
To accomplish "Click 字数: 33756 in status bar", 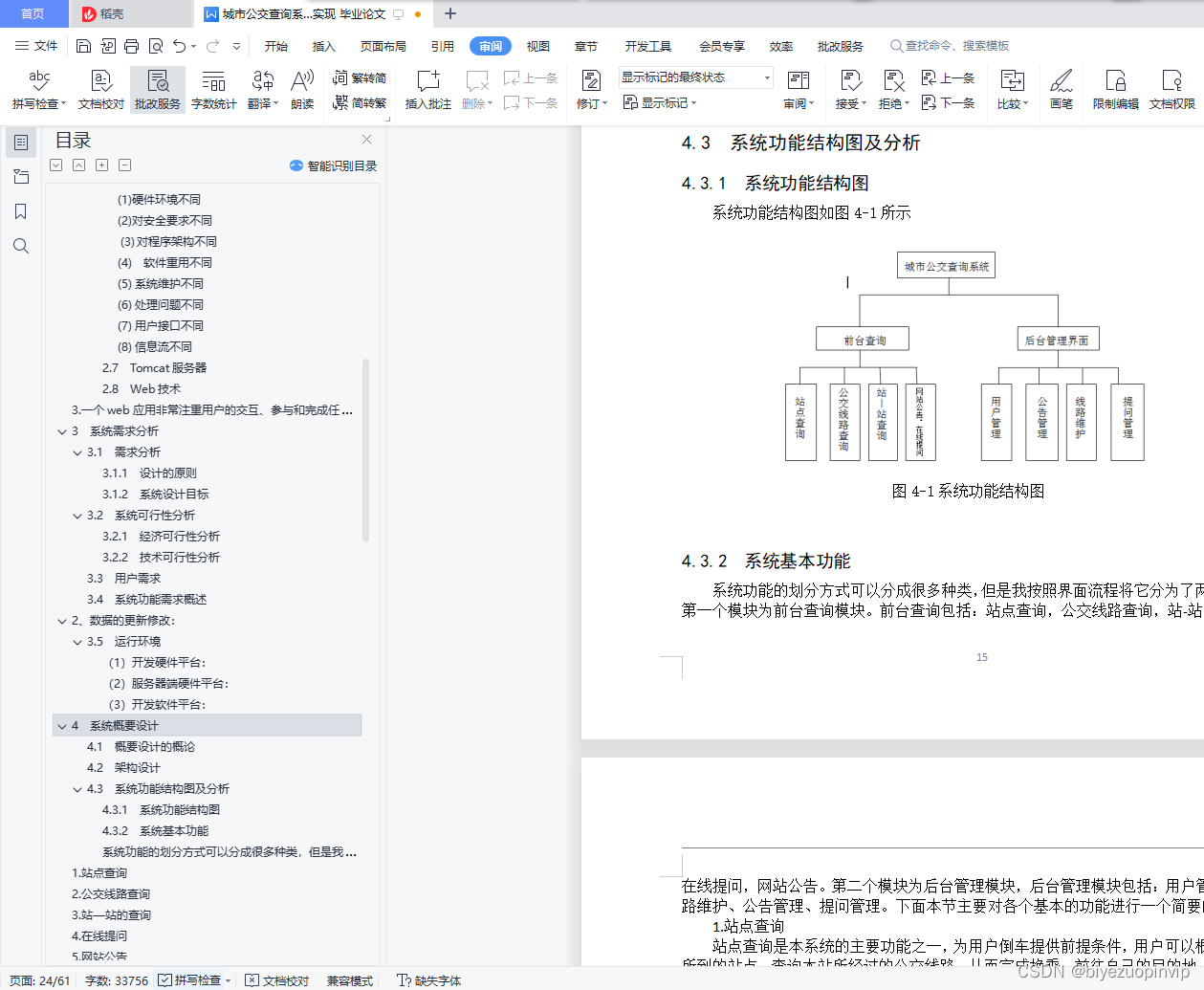I will (x=117, y=980).
